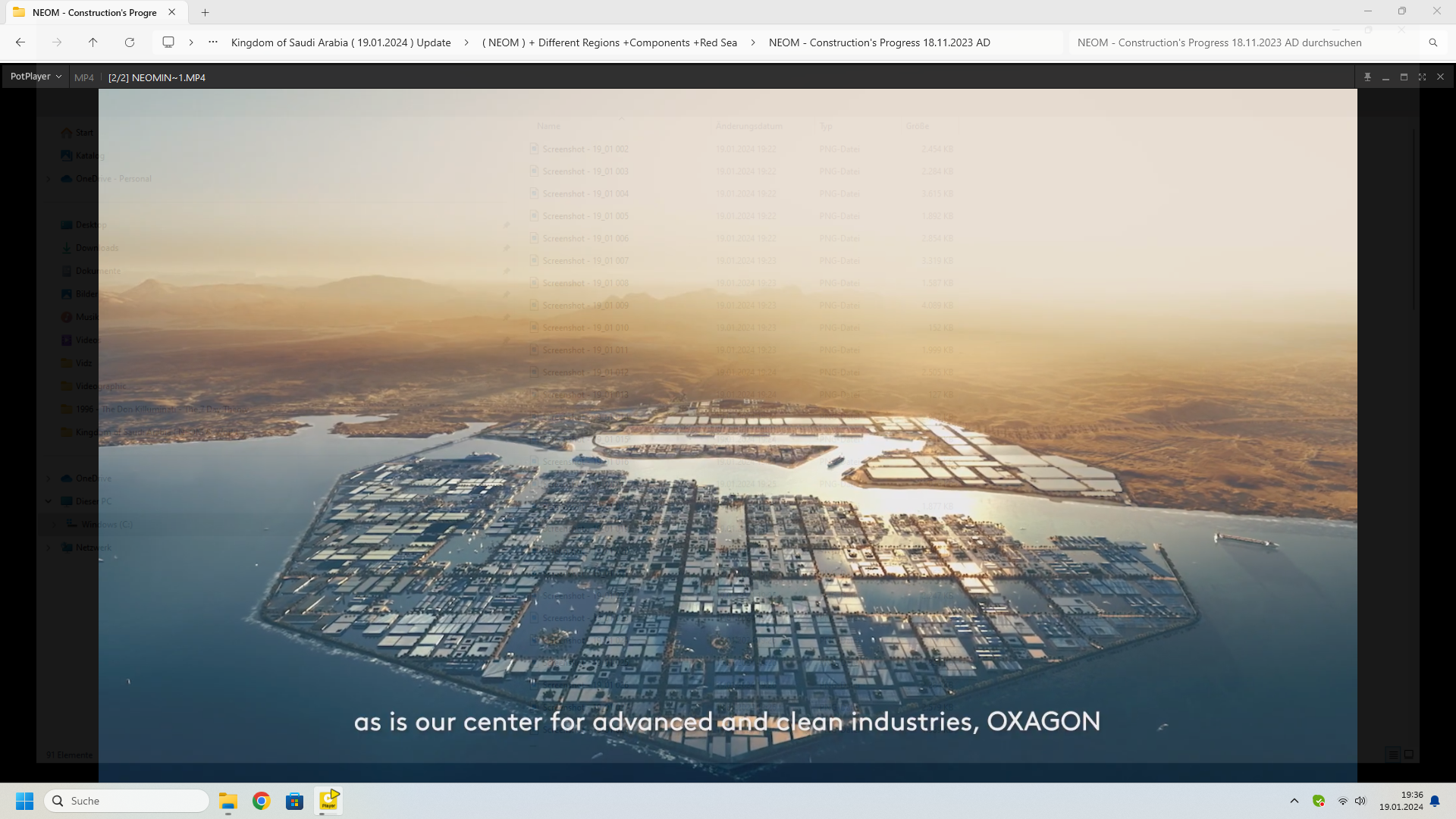Image resolution: width=1456 pixels, height=819 pixels.
Task: Show hidden system tray icons
Action: 1294,801
